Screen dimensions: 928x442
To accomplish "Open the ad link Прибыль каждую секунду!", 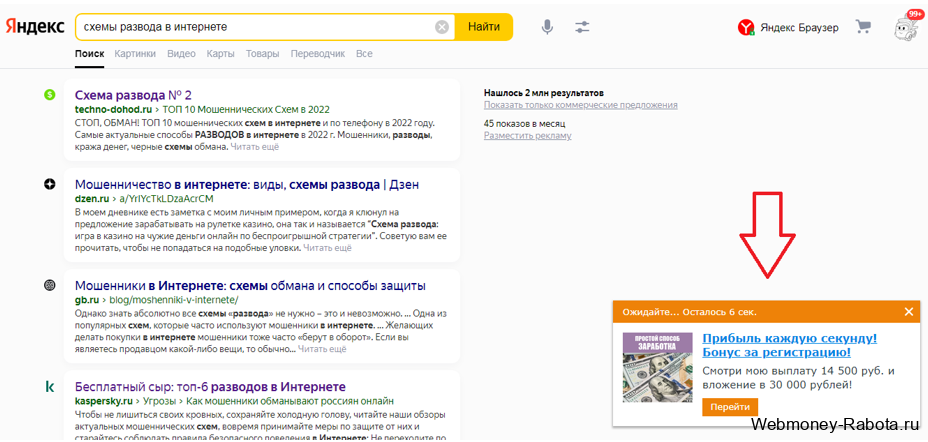I will coord(790,346).
